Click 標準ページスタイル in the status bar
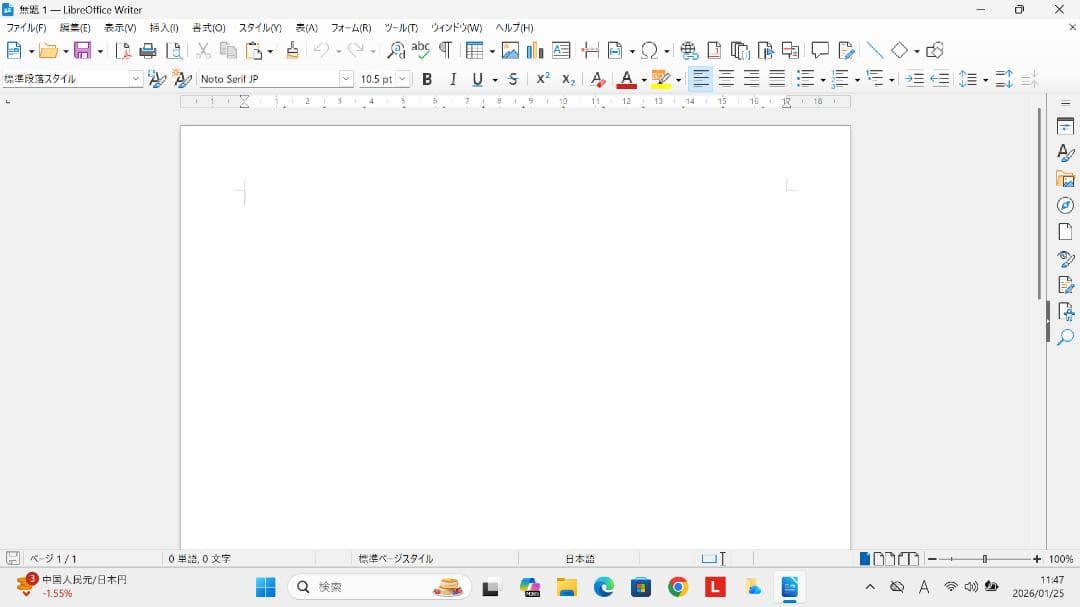The image size is (1080, 607). tap(396, 559)
